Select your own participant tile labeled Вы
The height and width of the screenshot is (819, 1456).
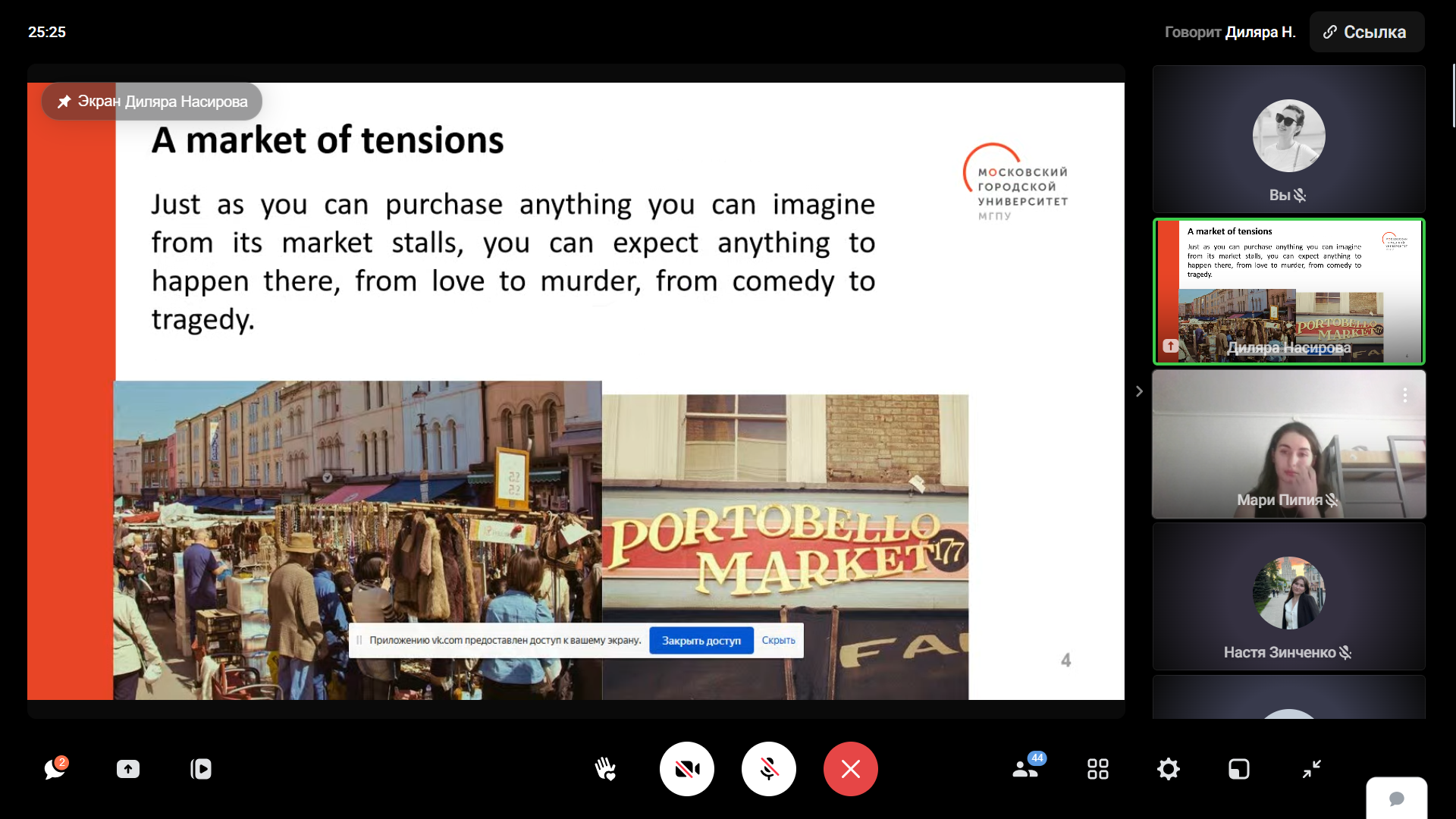click(1289, 139)
